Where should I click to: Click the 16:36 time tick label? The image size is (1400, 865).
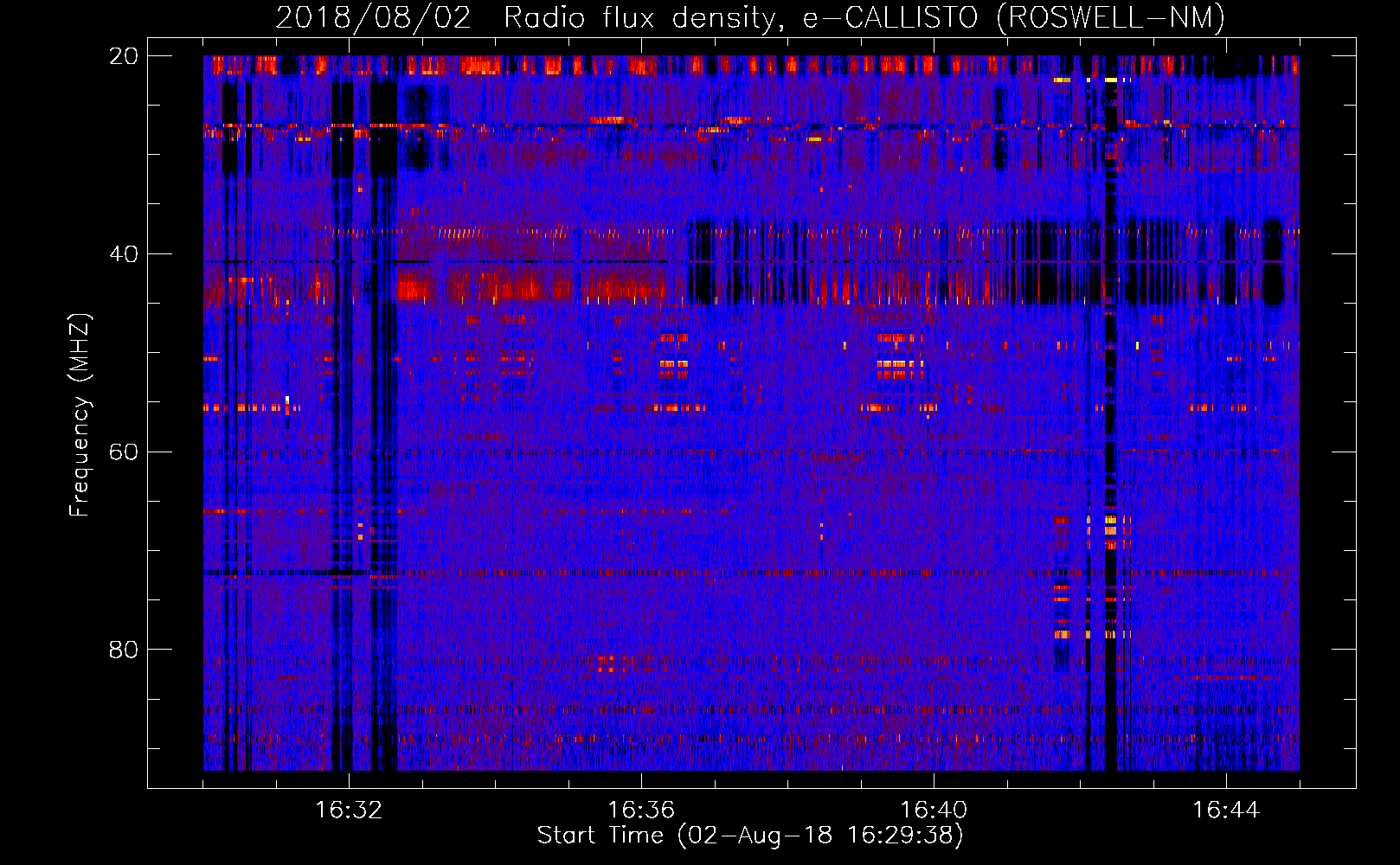(x=641, y=811)
